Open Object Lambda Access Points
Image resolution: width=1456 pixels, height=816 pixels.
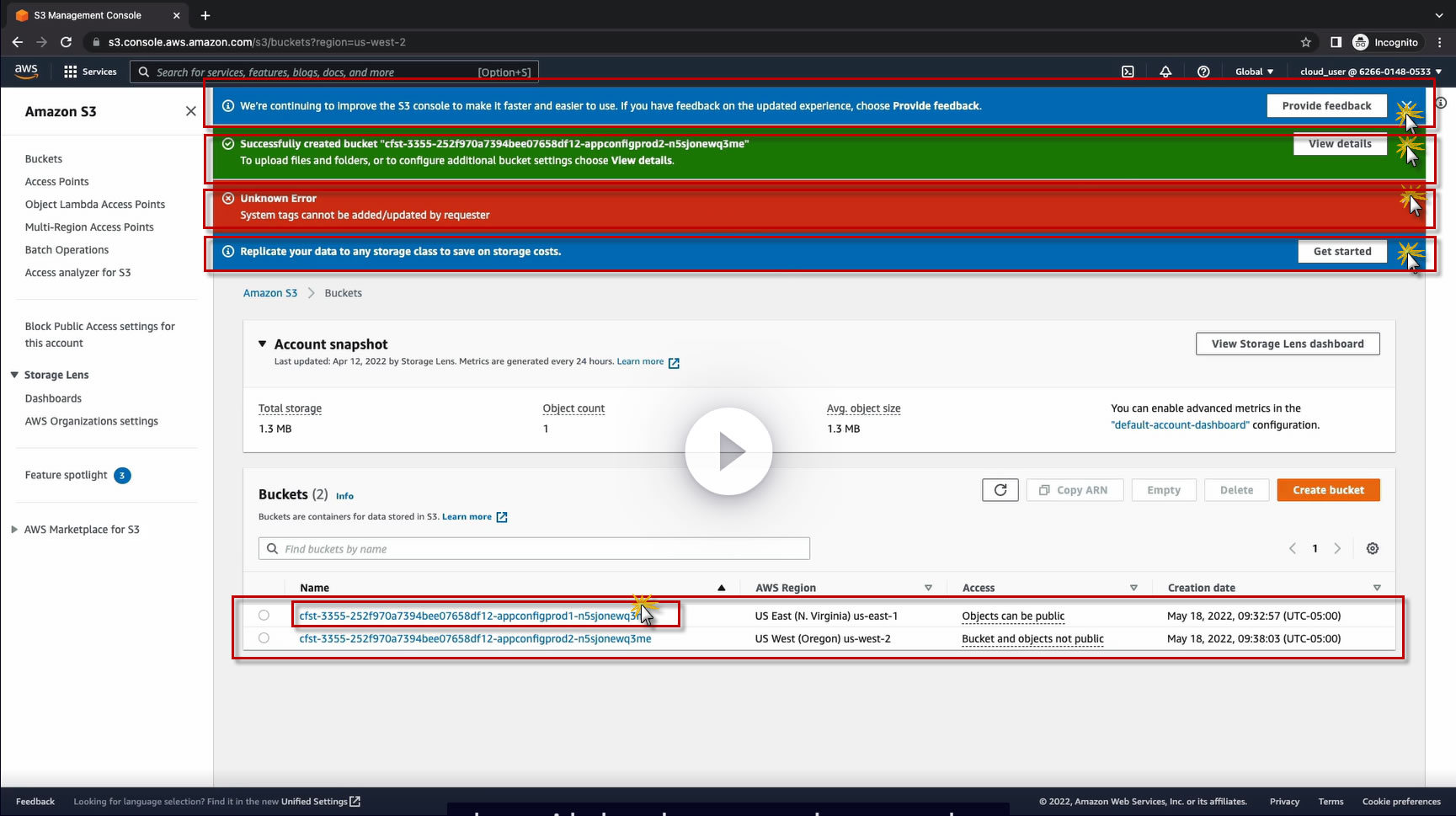click(95, 205)
